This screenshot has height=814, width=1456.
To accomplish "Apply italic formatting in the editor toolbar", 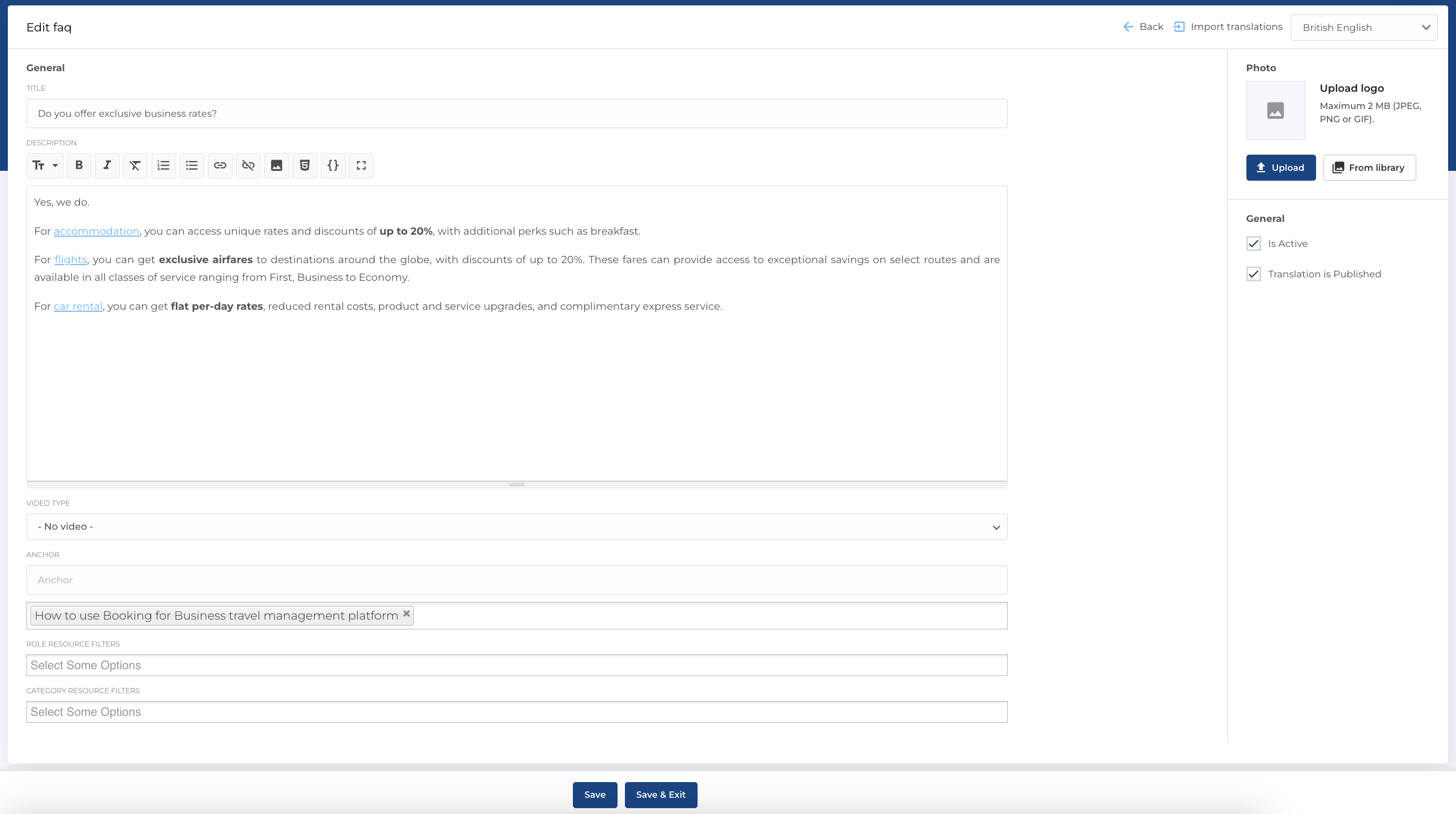I will 108,165.
